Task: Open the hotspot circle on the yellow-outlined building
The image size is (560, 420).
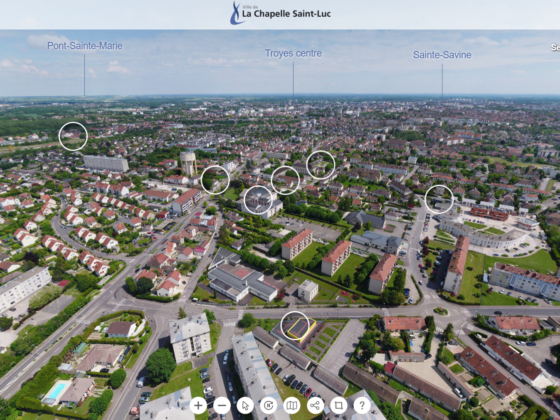Action: point(295,325)
